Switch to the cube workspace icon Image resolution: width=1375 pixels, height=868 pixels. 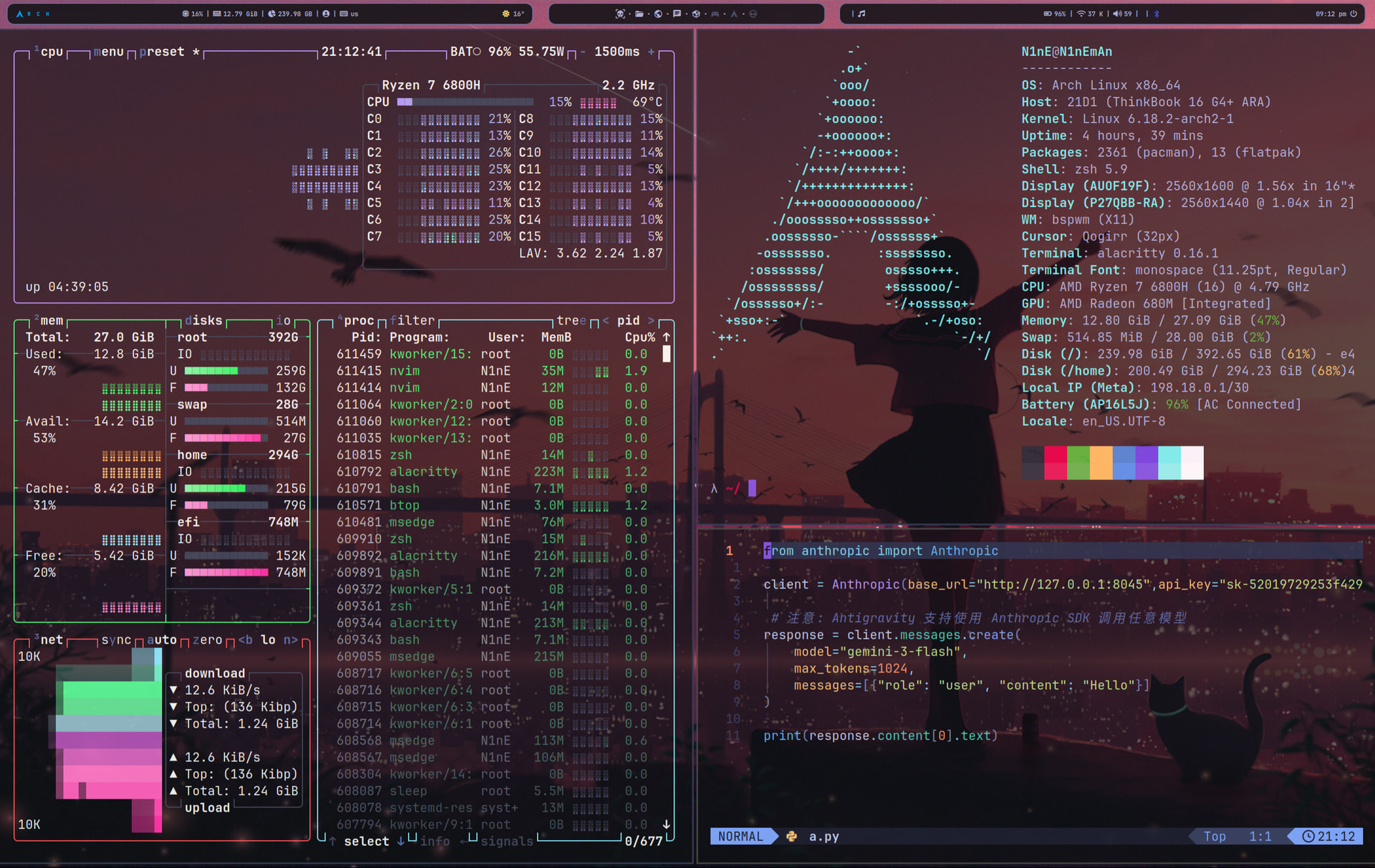[695, 14]
